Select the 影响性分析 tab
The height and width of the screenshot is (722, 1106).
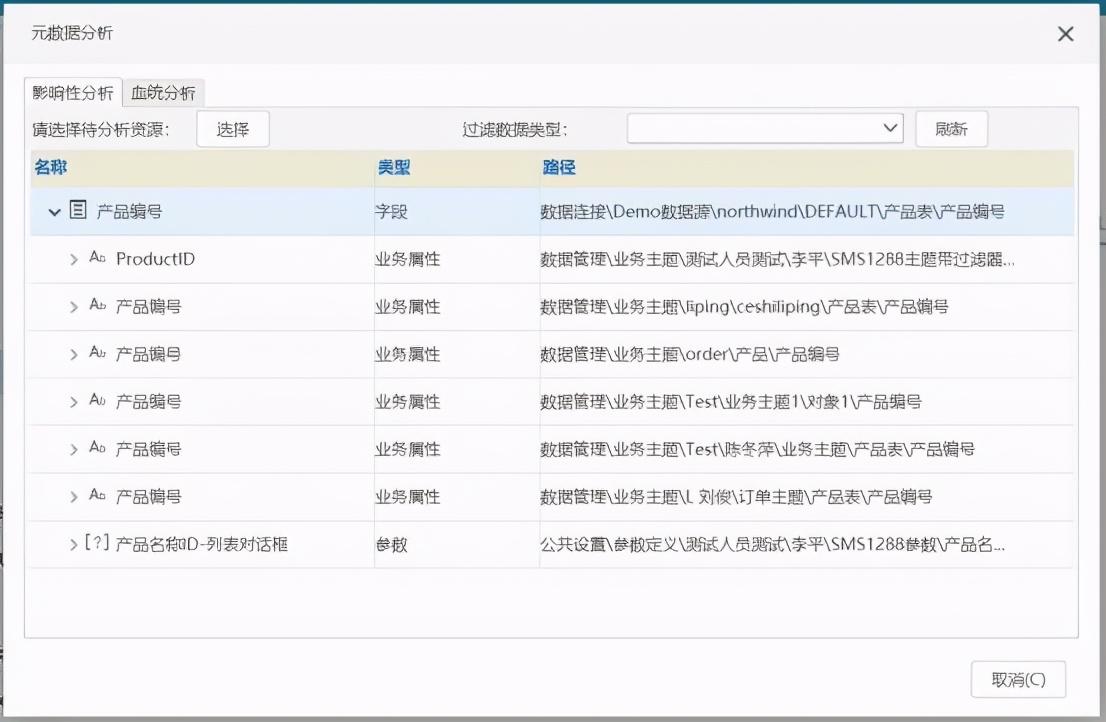click(72, 92)
